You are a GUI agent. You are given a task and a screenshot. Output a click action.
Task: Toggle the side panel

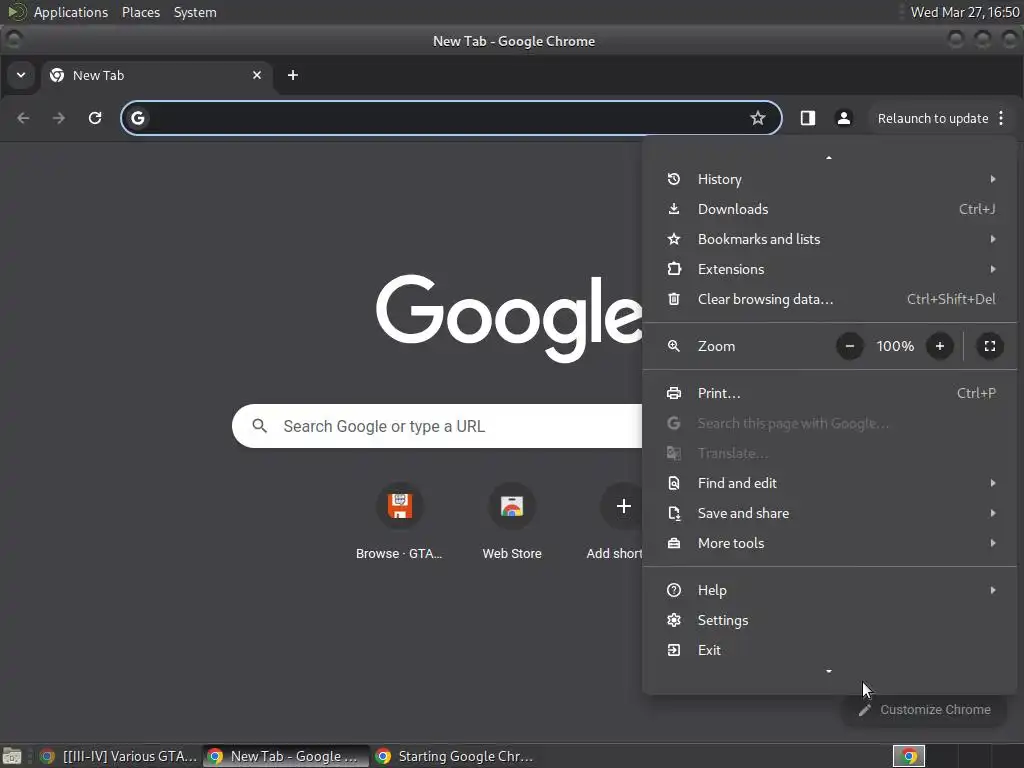coord(808,118)
